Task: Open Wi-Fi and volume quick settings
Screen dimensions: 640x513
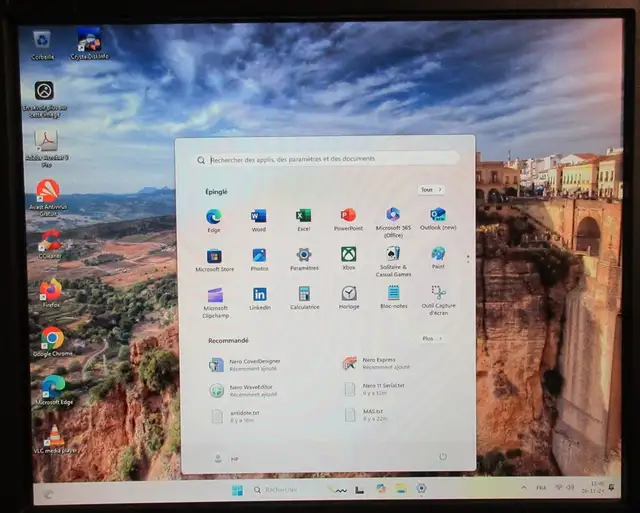Action: click(565, 487)
